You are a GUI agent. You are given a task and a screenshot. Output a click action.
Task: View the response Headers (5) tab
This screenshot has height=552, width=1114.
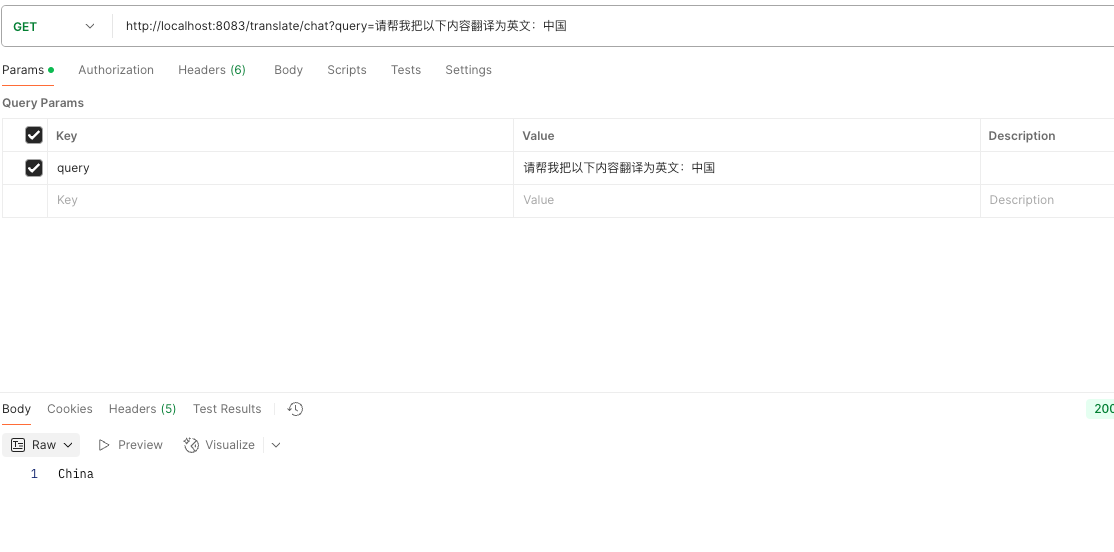[142, 409]
